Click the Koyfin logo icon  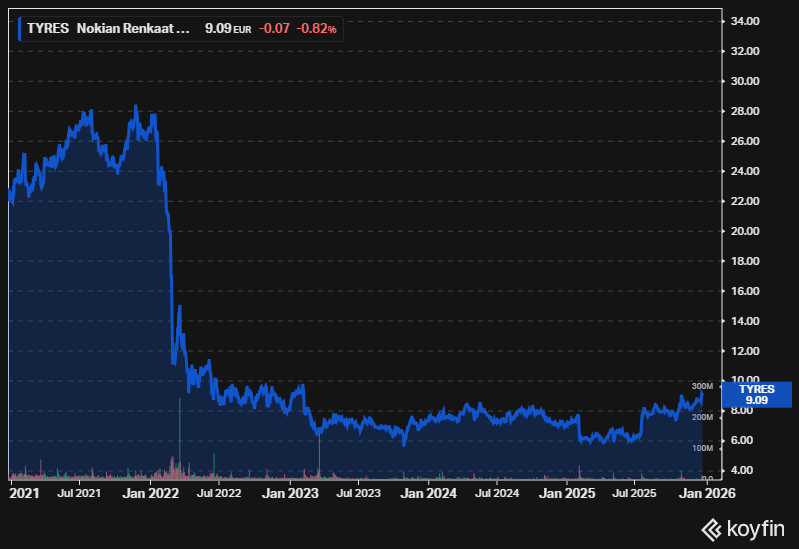tap(712, 528)
